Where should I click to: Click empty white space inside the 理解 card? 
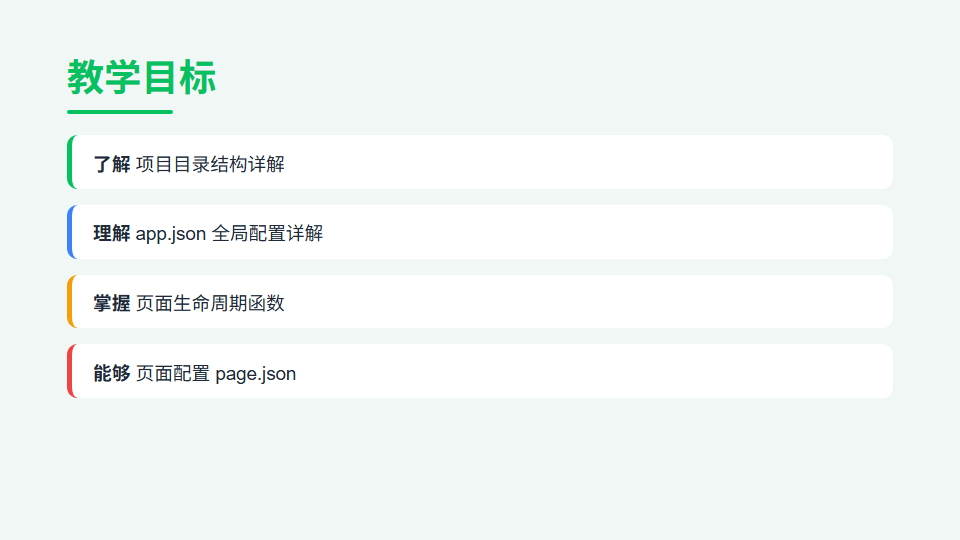tap(606, 231)
